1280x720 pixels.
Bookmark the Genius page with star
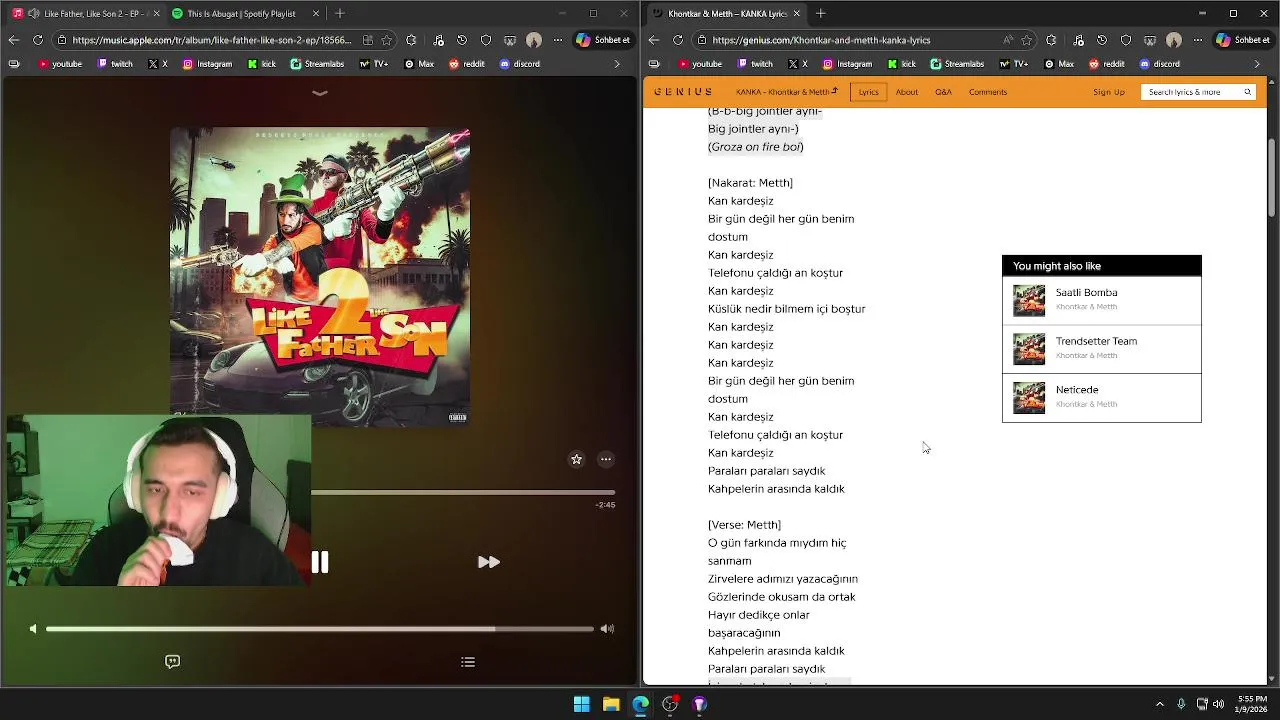1026,40
